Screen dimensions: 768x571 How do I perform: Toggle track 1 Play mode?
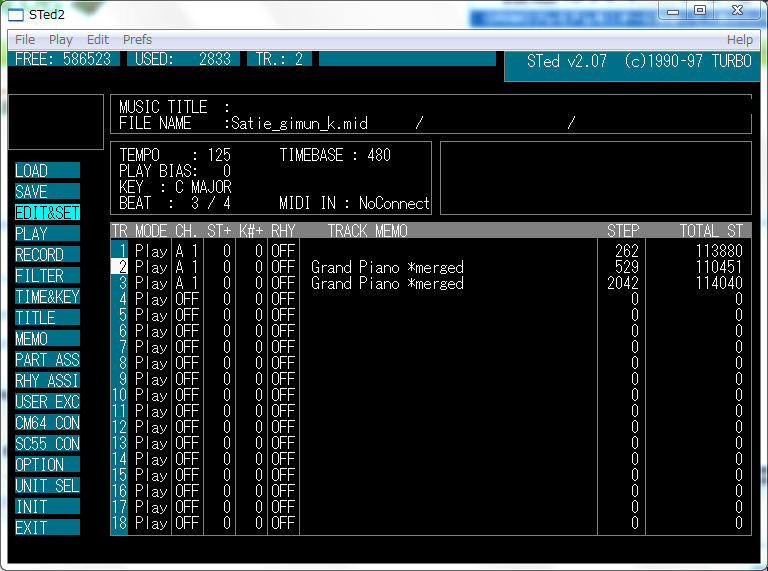point(151,252)
